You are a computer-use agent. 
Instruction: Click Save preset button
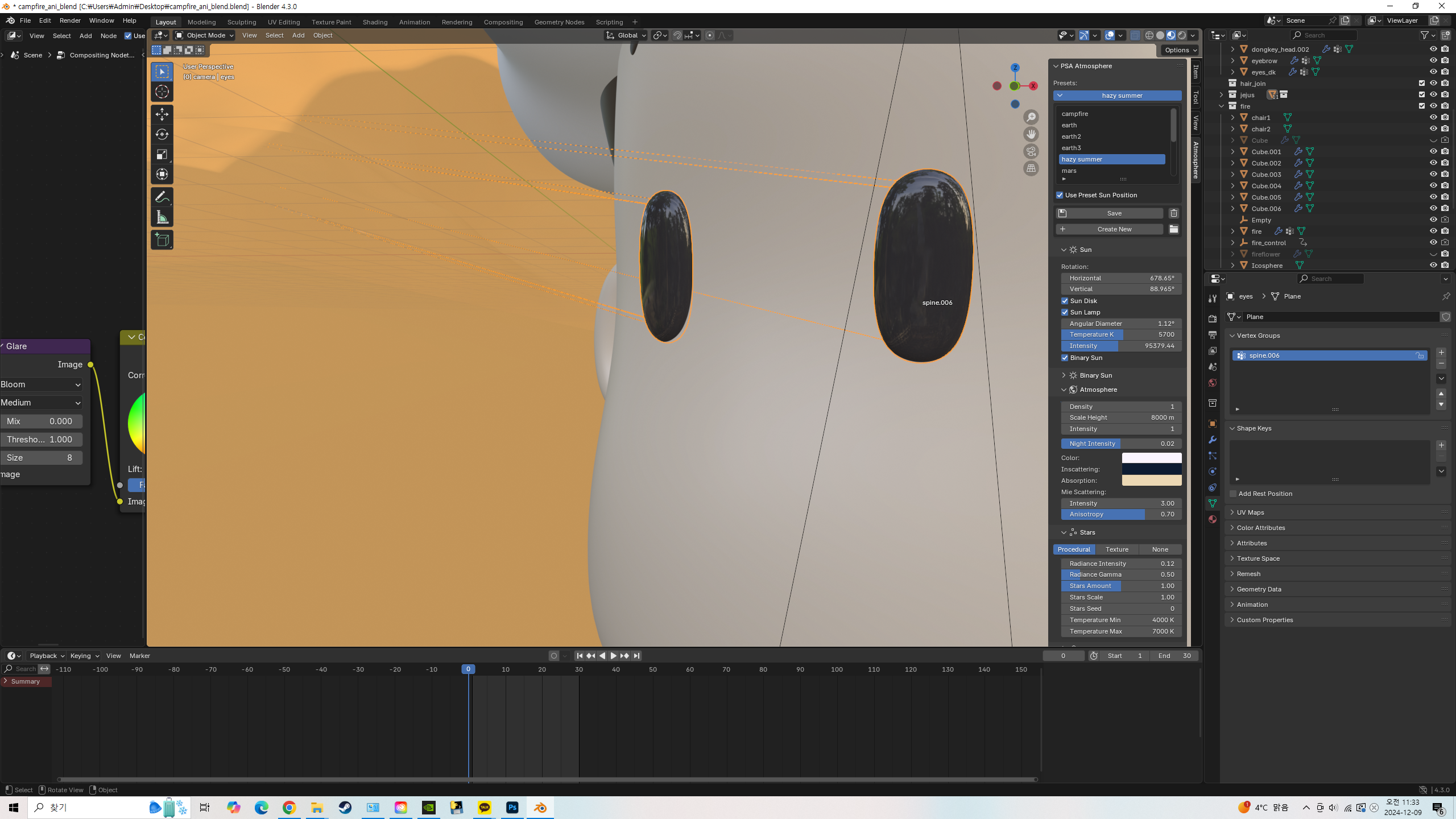(1110, 213)
